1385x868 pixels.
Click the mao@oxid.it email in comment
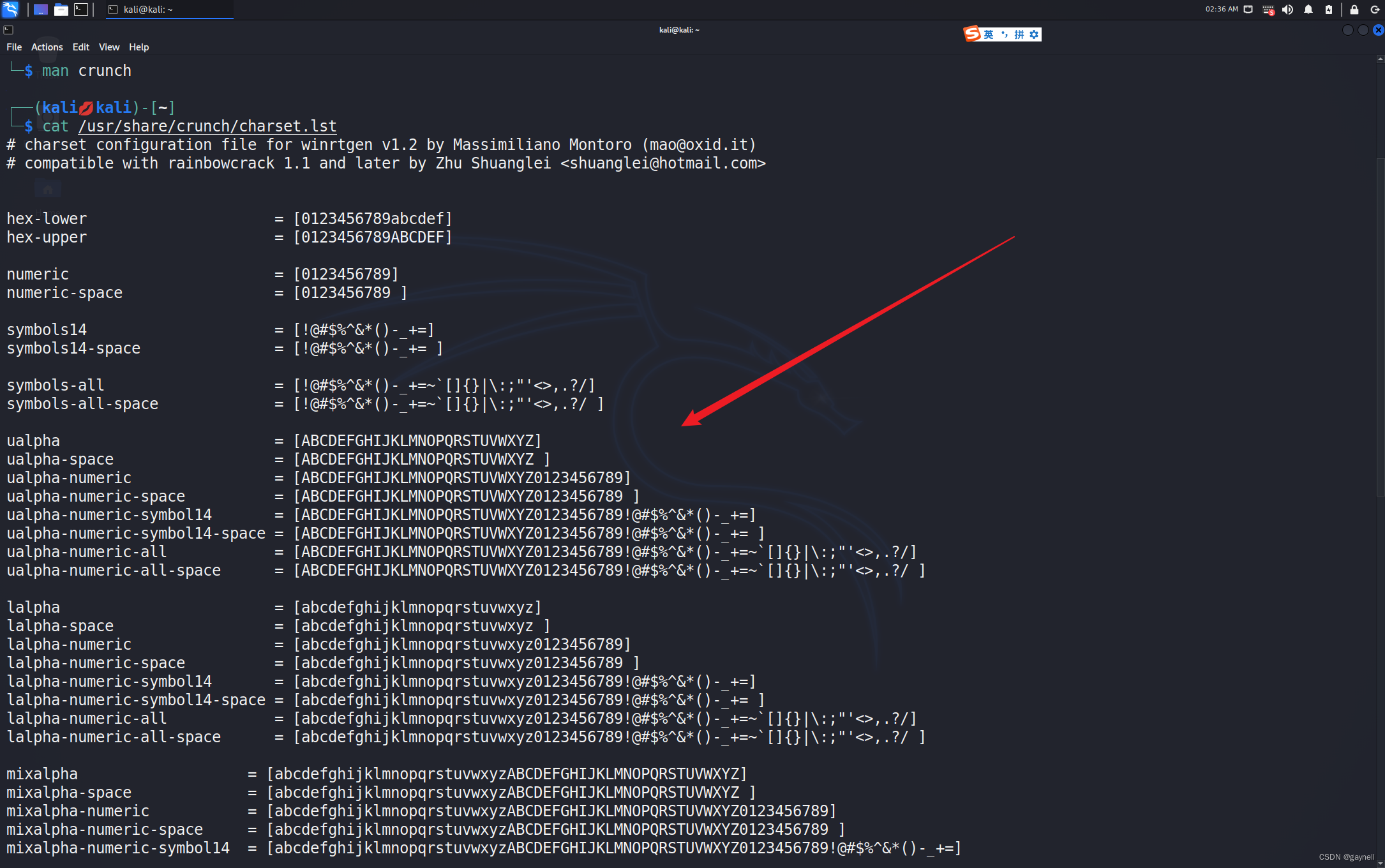[x=698, y=145]
